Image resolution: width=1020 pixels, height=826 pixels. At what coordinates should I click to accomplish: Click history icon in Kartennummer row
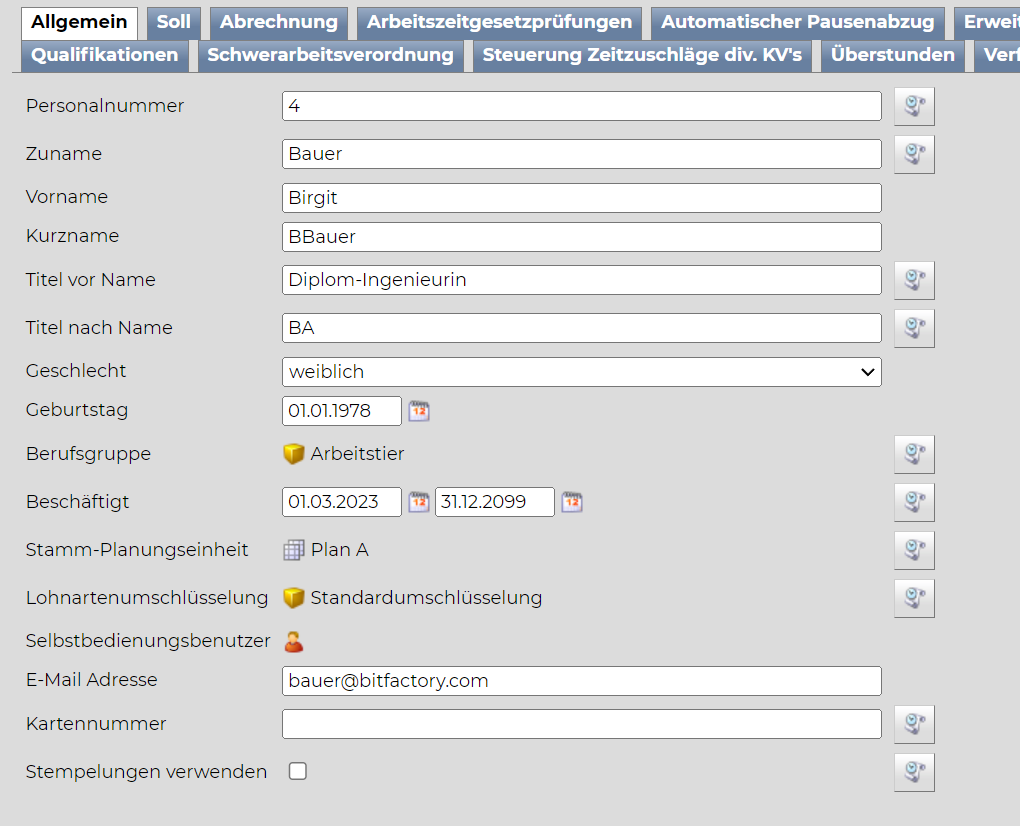pyautogui.click(x=913, y=724)
